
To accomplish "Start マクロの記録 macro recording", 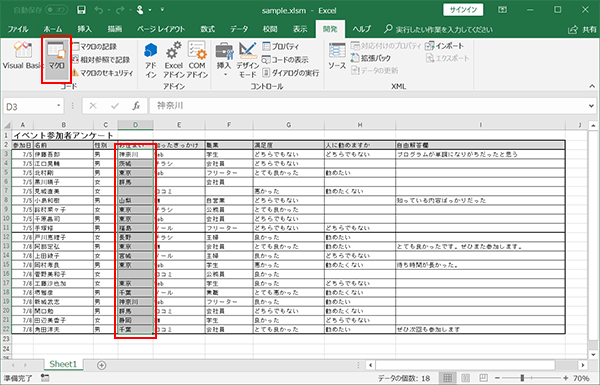I will tap(95, 47).
